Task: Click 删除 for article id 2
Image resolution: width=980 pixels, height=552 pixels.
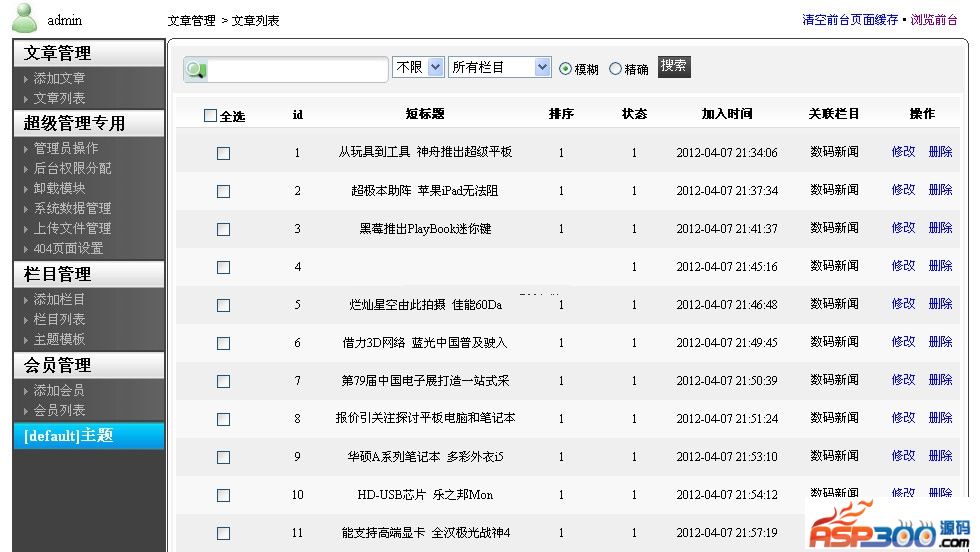Action: 940,190
